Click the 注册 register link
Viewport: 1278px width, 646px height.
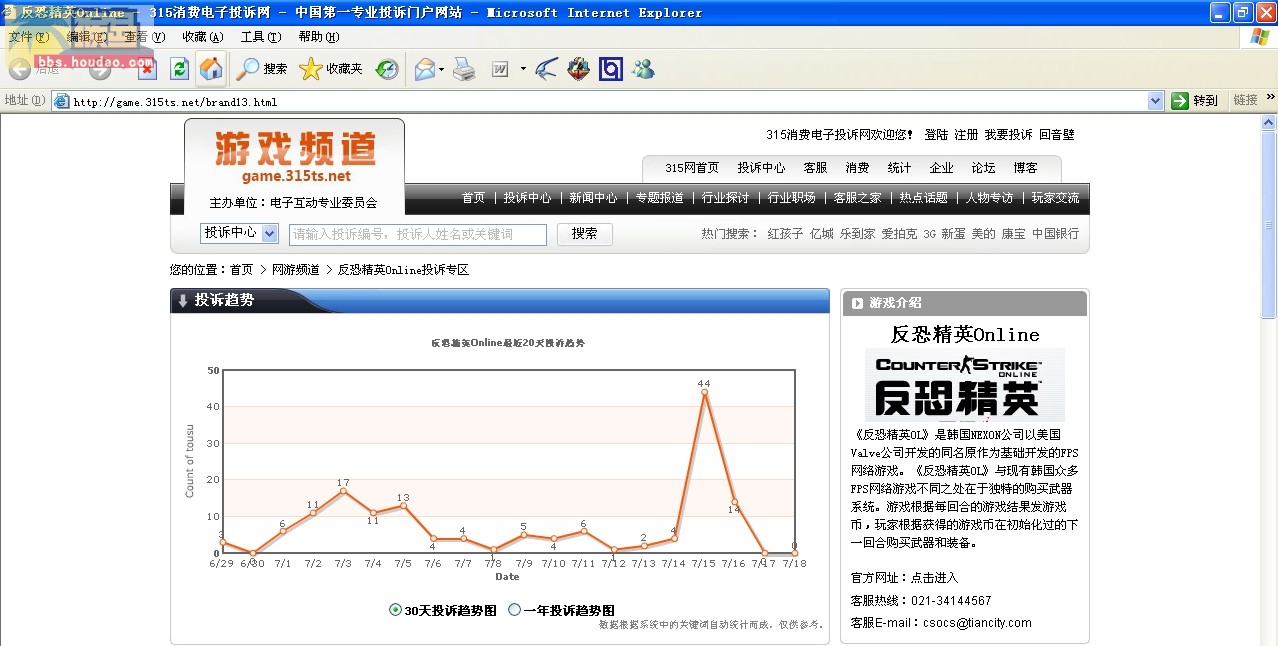(x=966, y=135)
